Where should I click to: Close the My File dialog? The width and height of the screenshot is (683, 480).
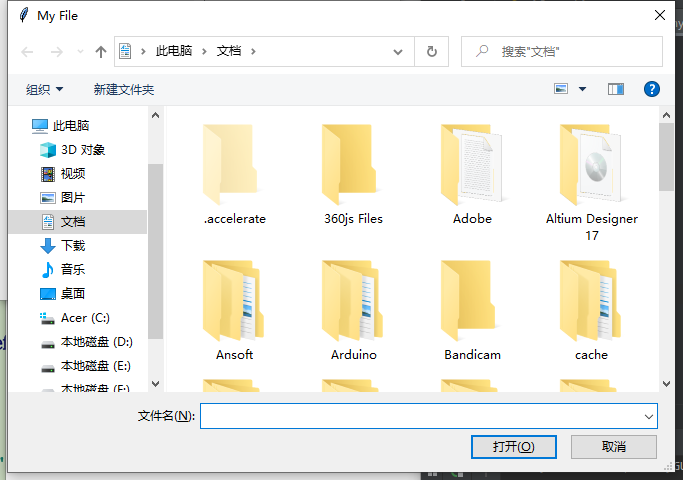(659, 16)
